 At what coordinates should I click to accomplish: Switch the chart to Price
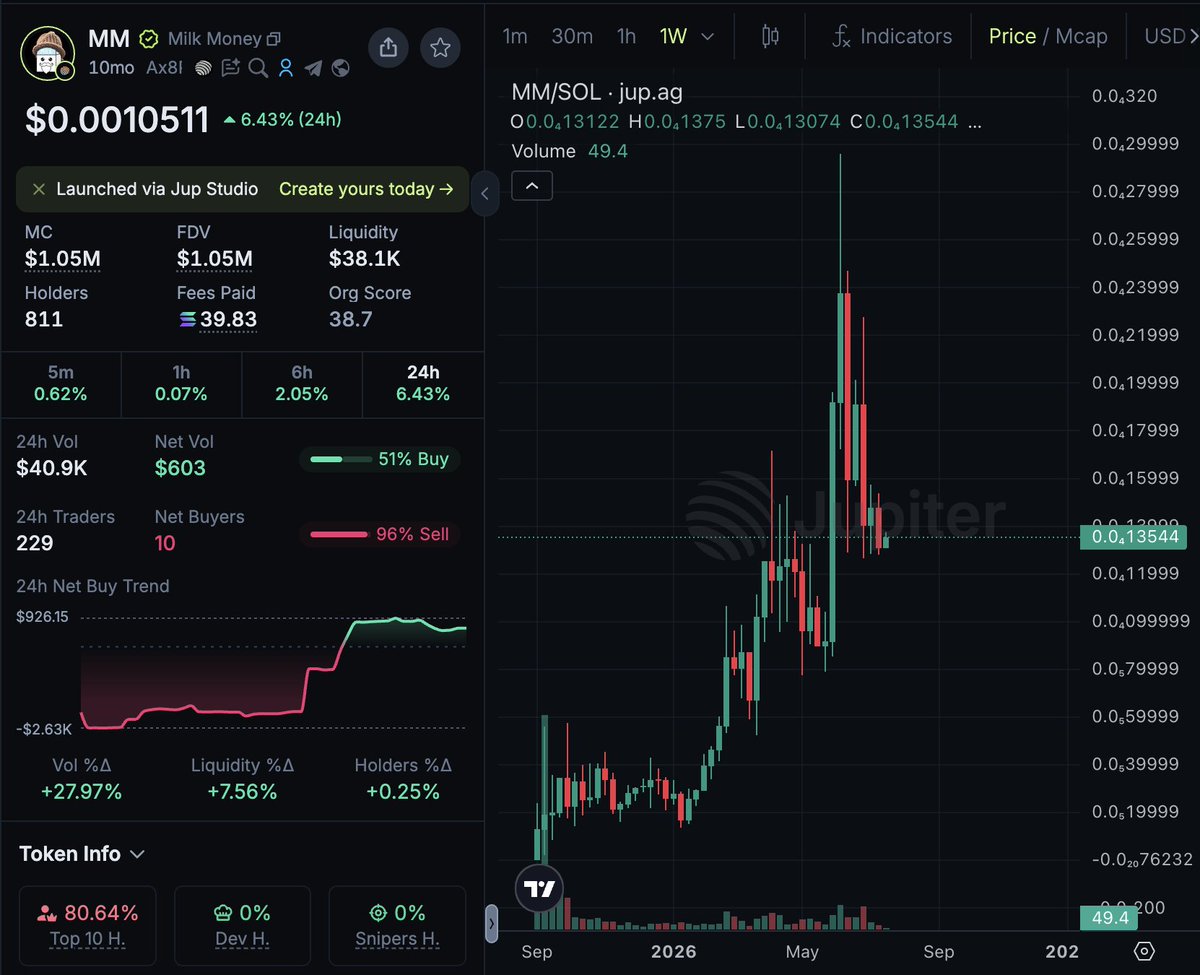point(1012,37)
